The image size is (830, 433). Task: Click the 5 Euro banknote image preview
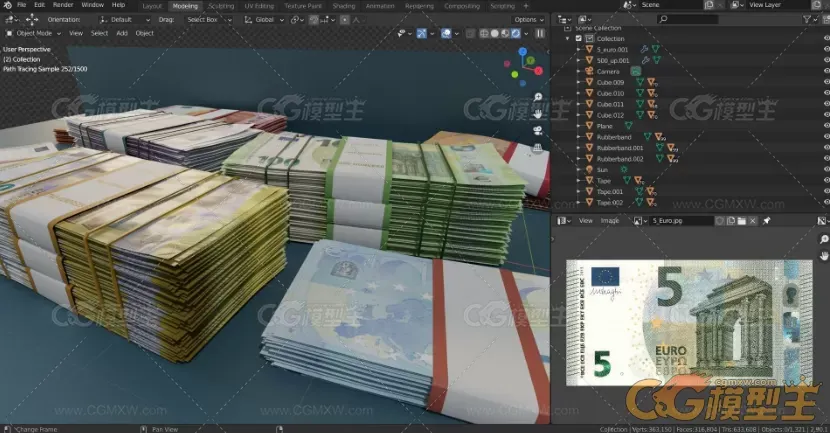[x=689, y=322]
